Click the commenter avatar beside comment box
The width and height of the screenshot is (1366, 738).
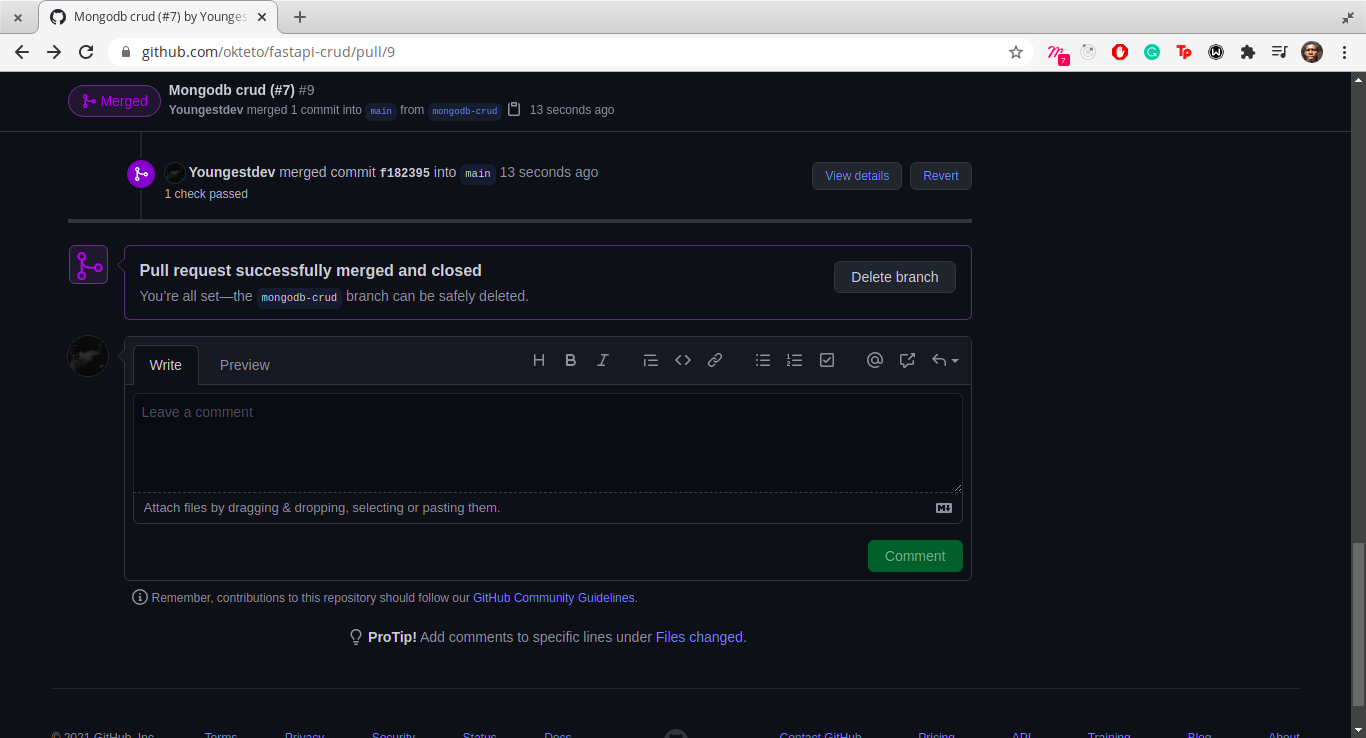click(x=88, y=356)
